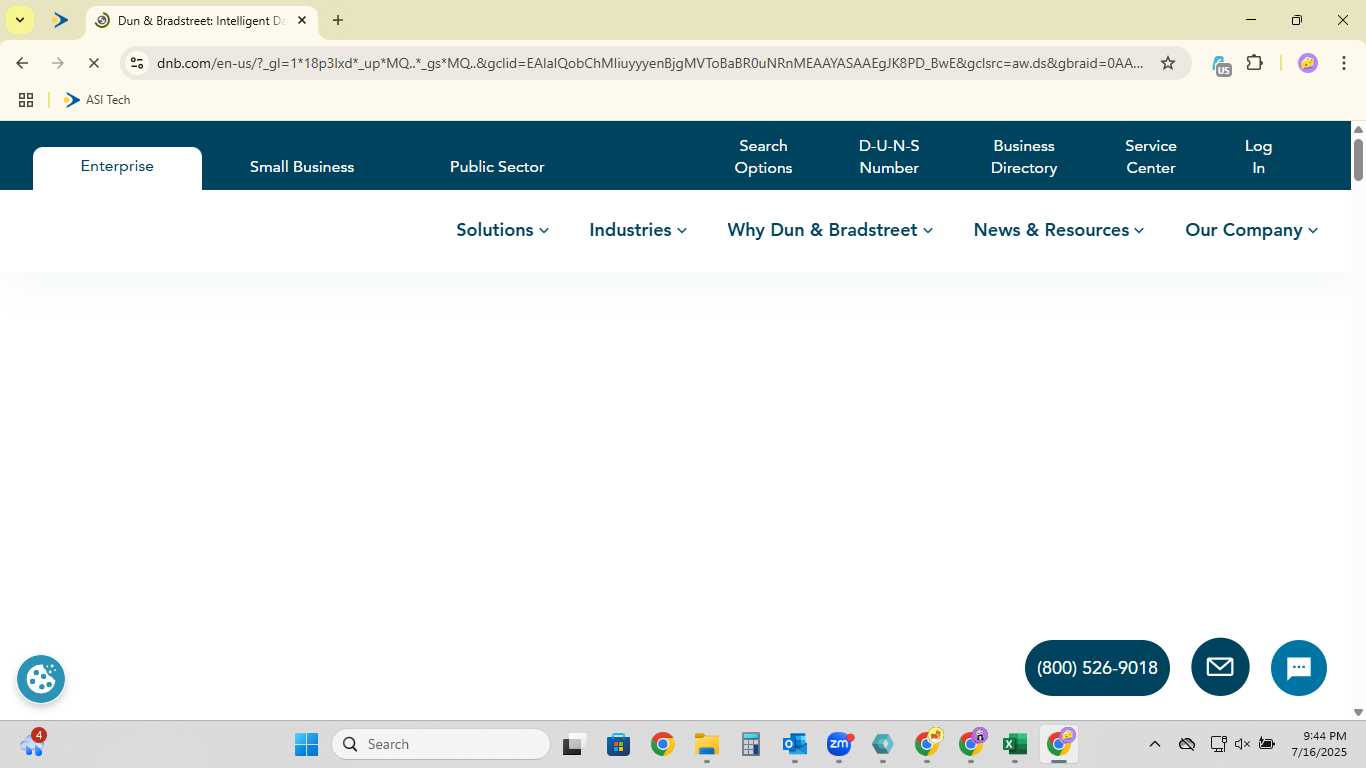The height and width of the screenshot is (768, 1366).
Task: Open the battery status tray icon
Action: pos(1267,744)
